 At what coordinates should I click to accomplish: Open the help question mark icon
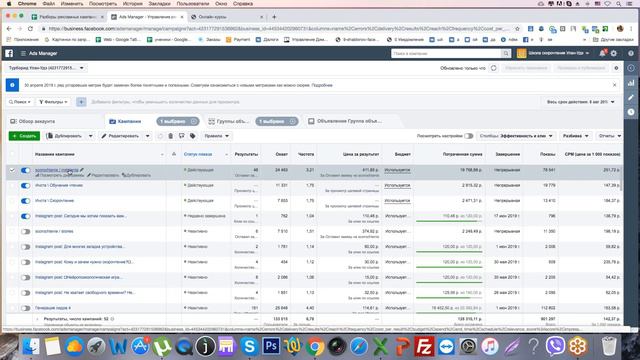(631, 53)
